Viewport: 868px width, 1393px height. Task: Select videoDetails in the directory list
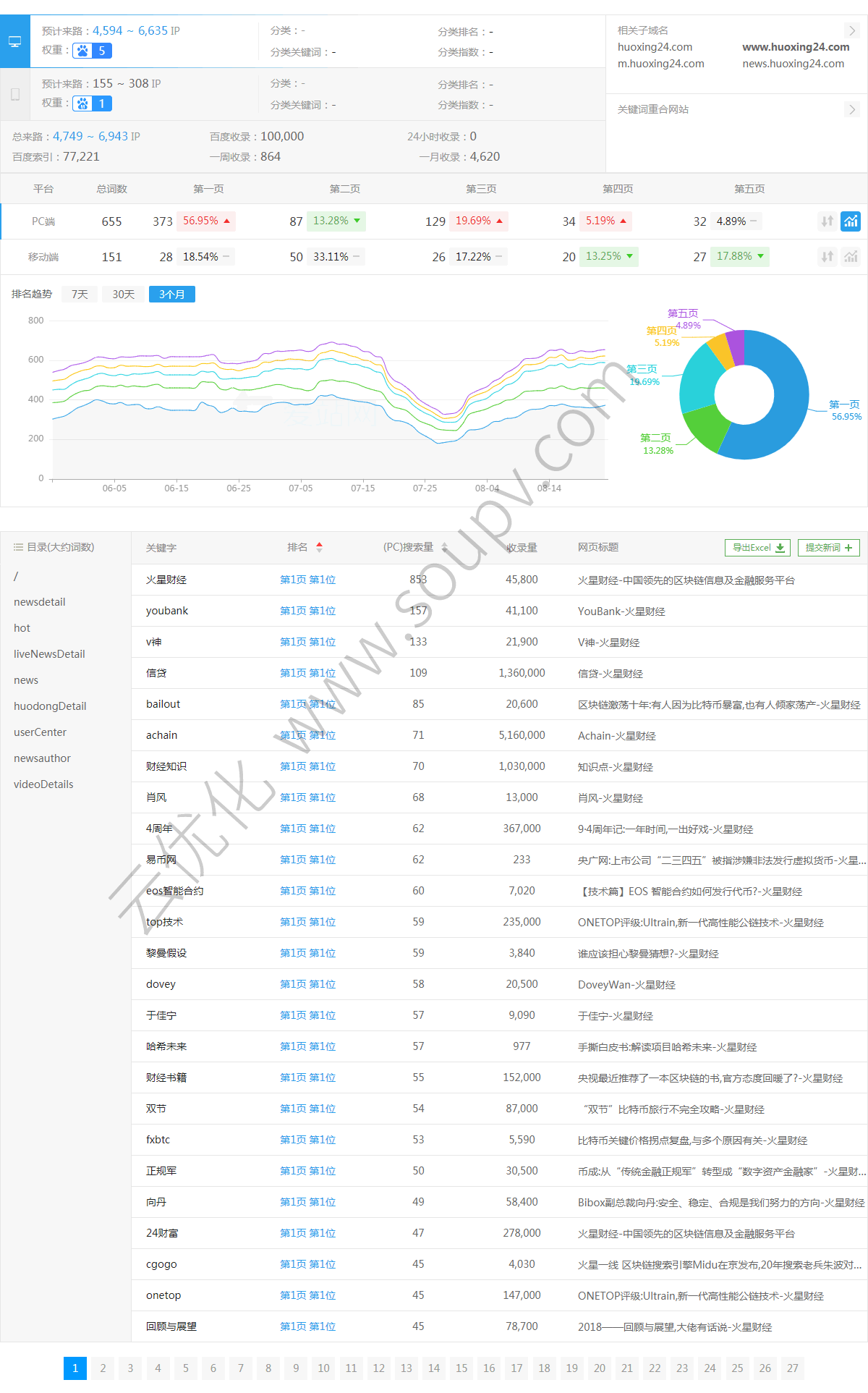click(43, 784)
